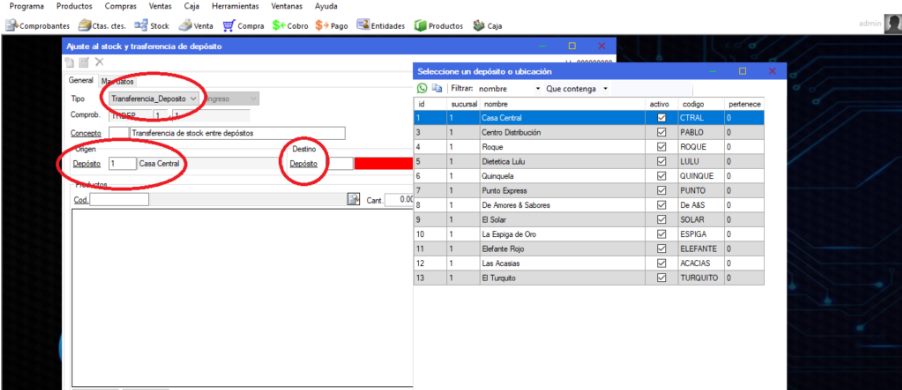The width and height of the screenshot is (902, 390).
Task: Toggle activo checkbox for El Solar
Action: [x=662, y=220]
